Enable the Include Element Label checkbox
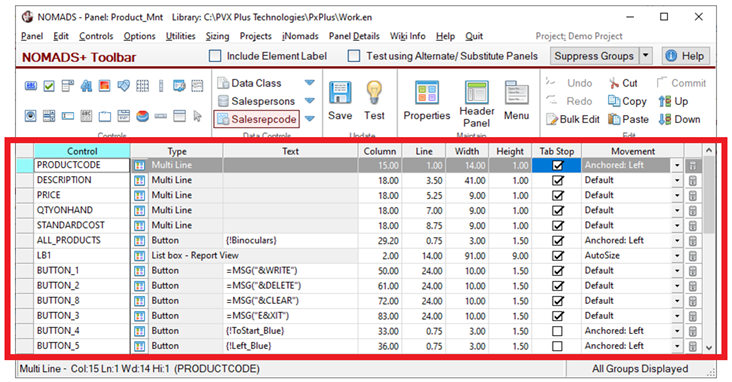 215,56
